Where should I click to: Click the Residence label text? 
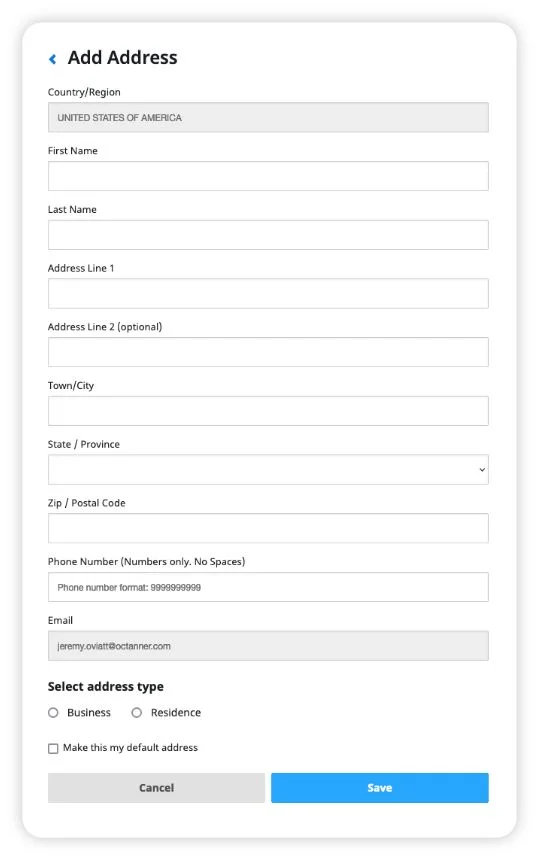pyautogui.click(x=175, y=712)
